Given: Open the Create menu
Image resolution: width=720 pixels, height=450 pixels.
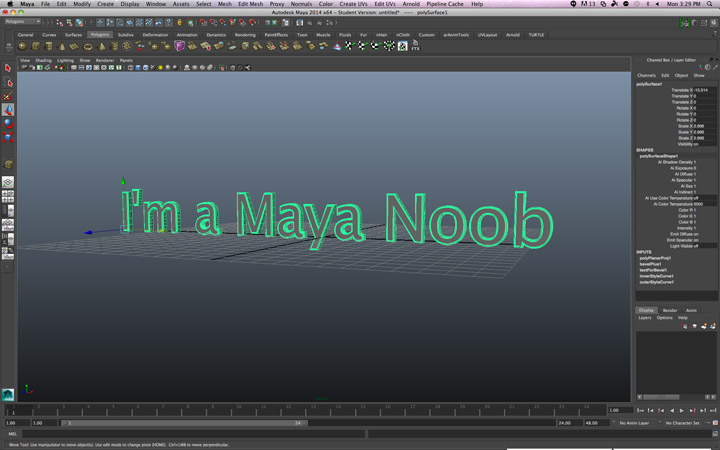Looking at the screenshot, I should 105,4.
